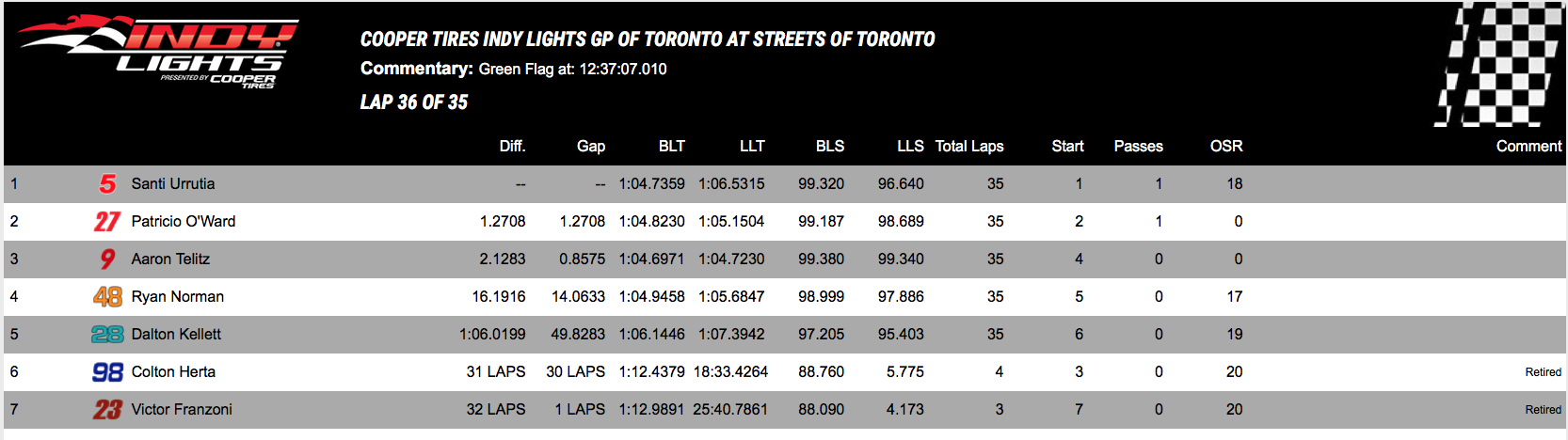The width and height of the screenshot is (1568, 440).
Task: Click the Comment column header
Action: click(1528, 146)
